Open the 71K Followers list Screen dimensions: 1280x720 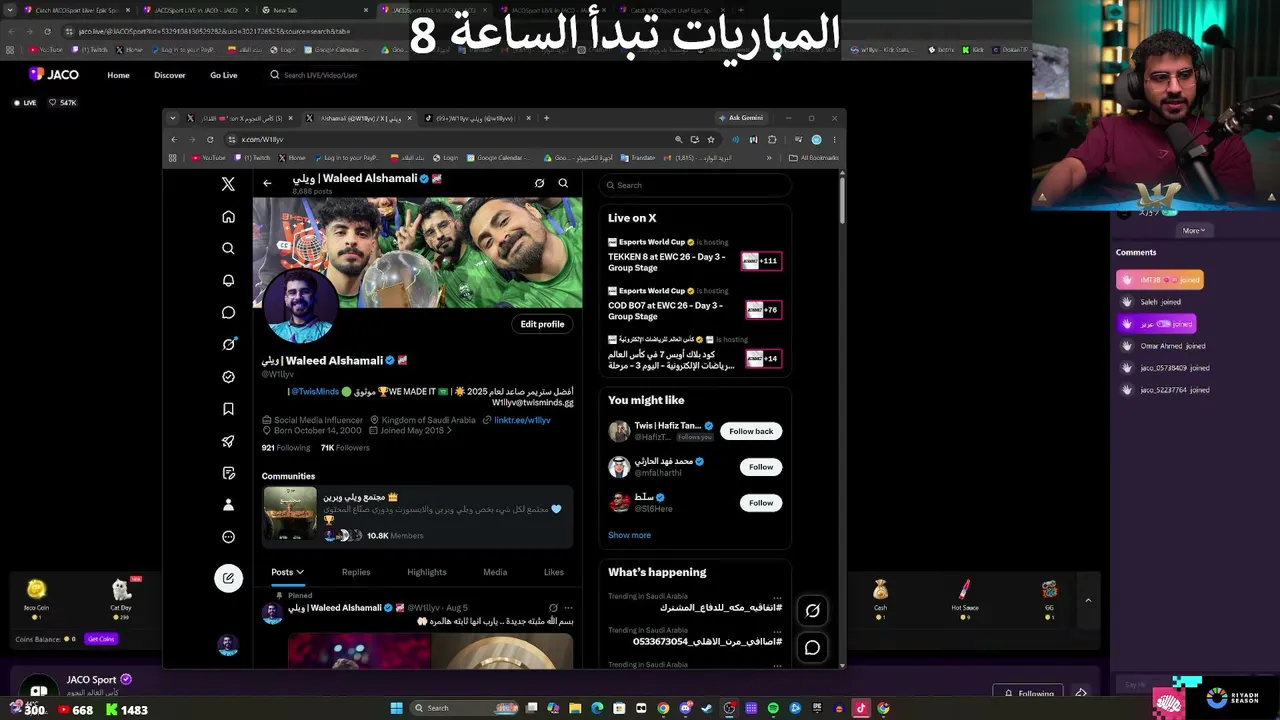tap(345, 448)
